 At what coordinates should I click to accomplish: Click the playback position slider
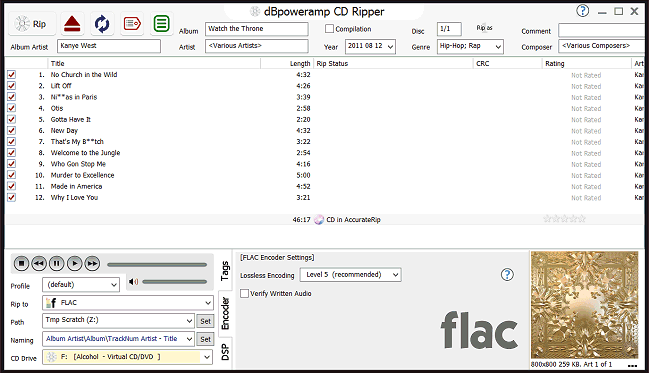(x=157, y=265)
